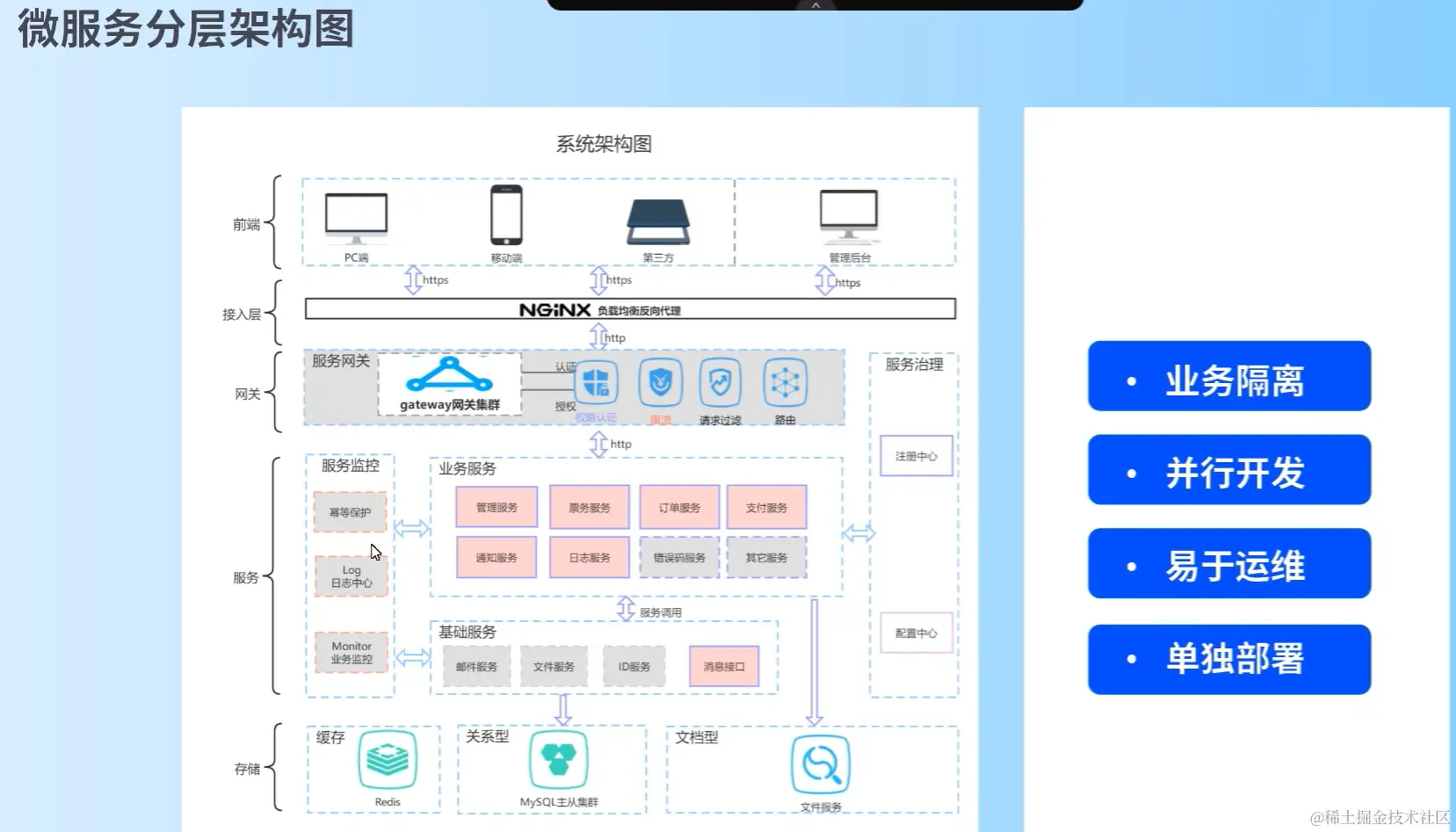Select the 请求过滤 shield-check icon
The height and width of the screenshot is (832, 1456).
721,383
